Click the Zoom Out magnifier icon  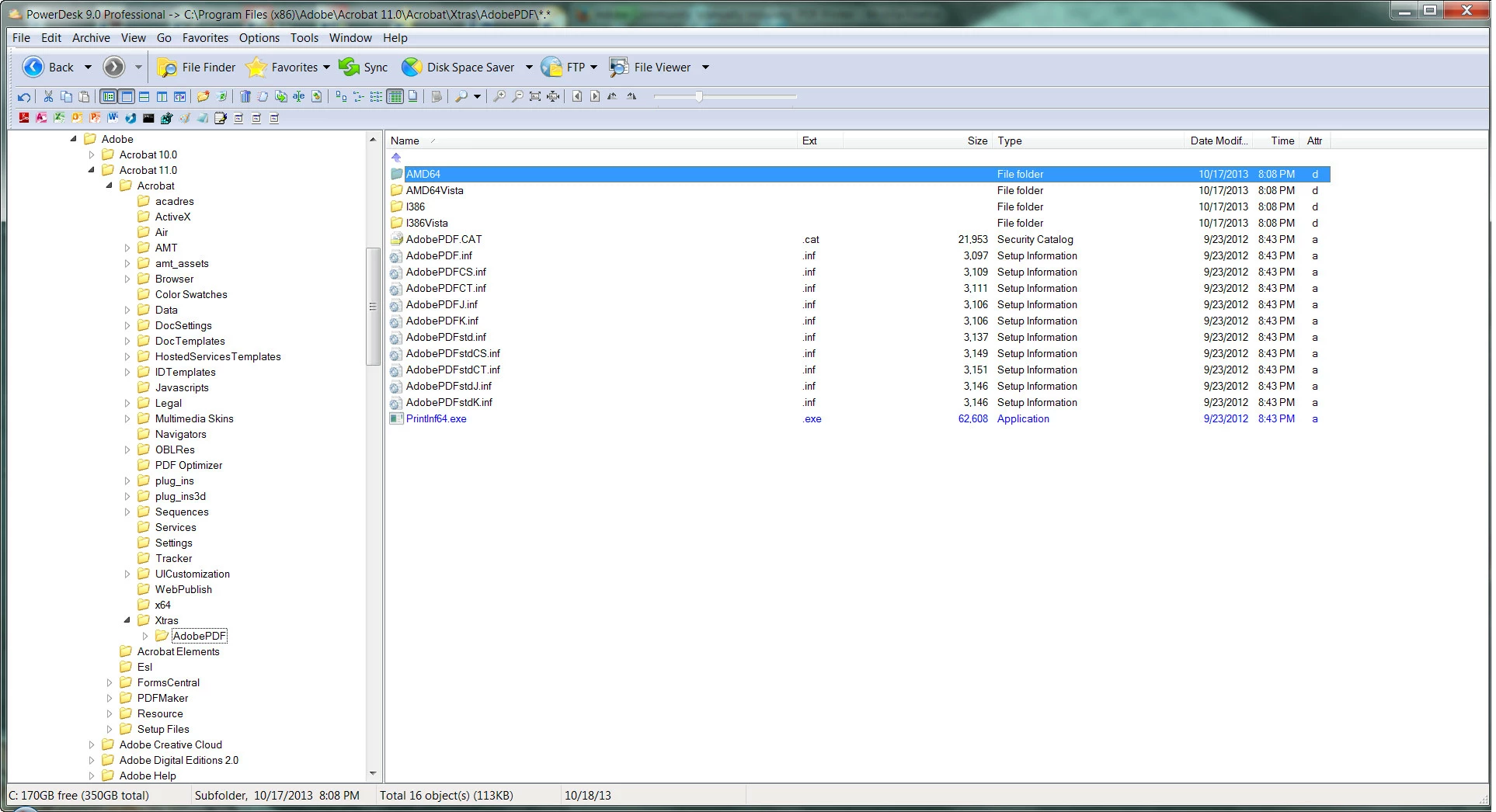517,96
